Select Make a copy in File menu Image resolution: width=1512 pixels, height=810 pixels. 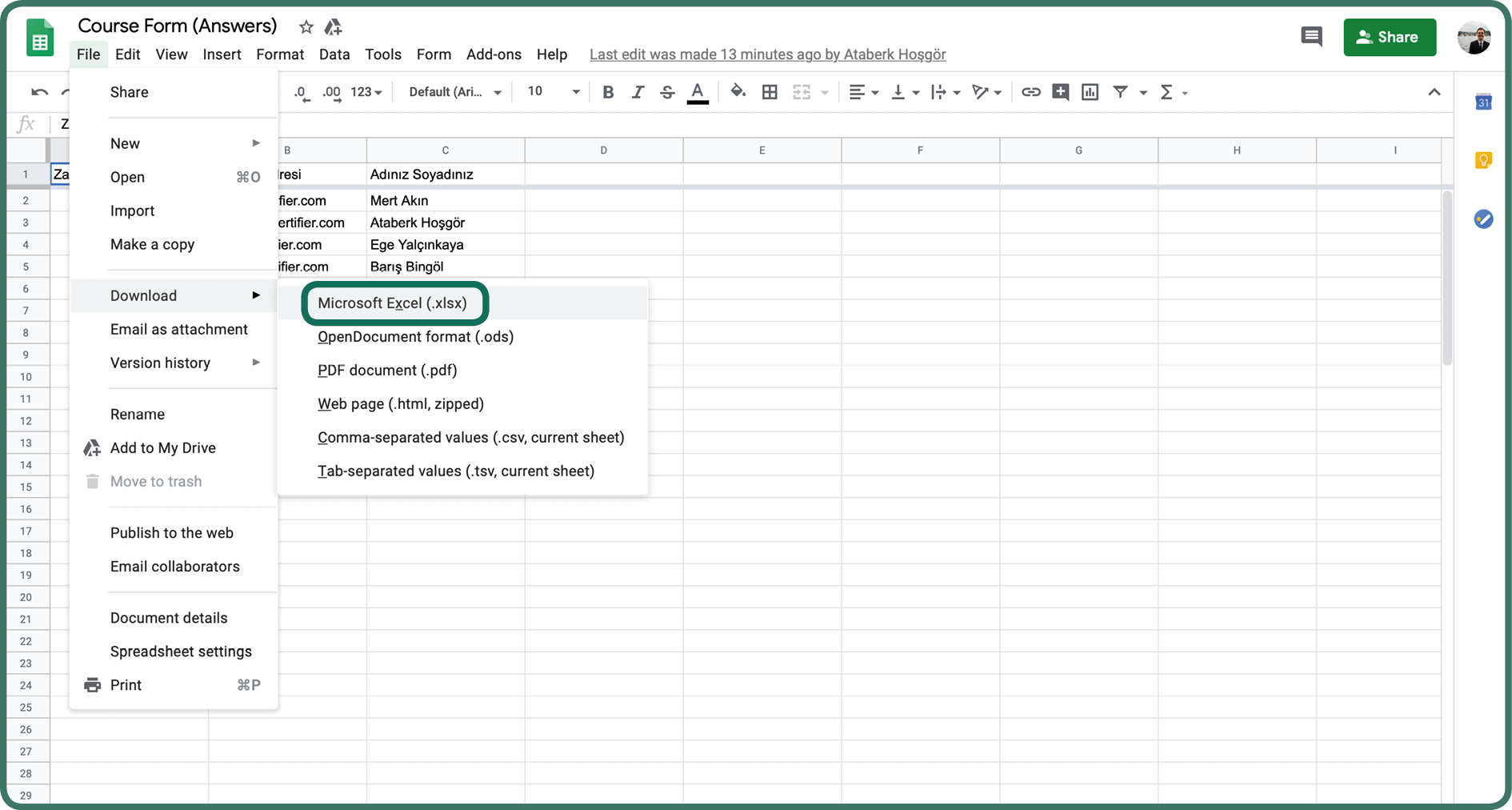pos(174,244)
